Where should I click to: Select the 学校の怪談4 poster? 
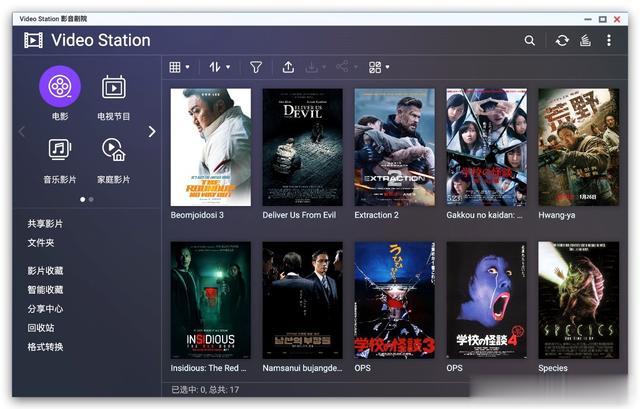point(487,300)
